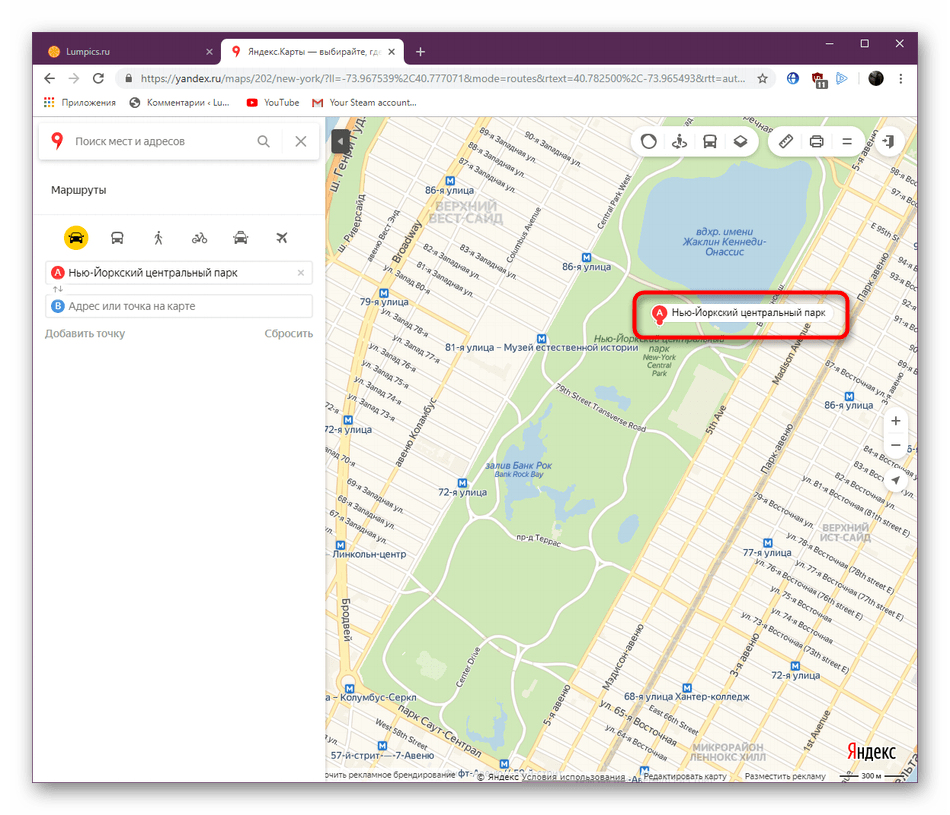Screen dimensions: 950x815
Task: Click the Маршруты heading
Action: [79, 190]
